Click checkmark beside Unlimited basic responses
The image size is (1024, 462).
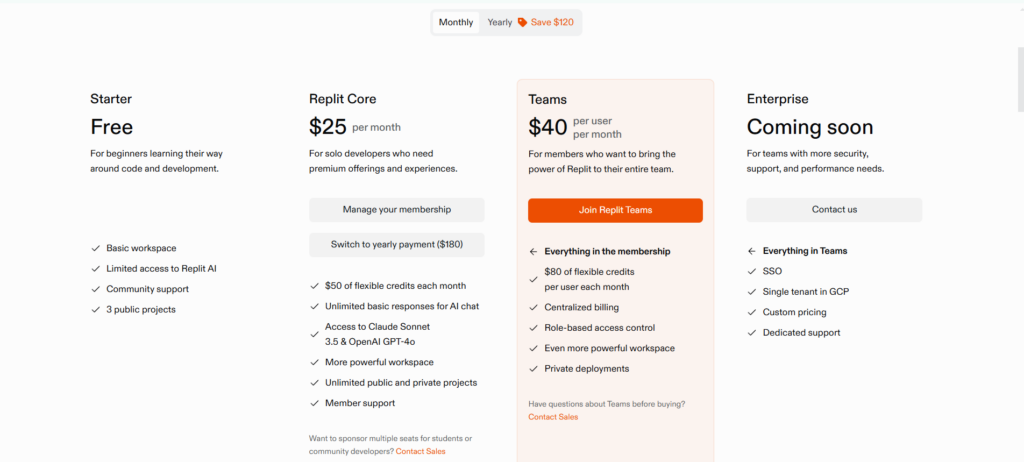pyautogui.click(x=314, y=306)
